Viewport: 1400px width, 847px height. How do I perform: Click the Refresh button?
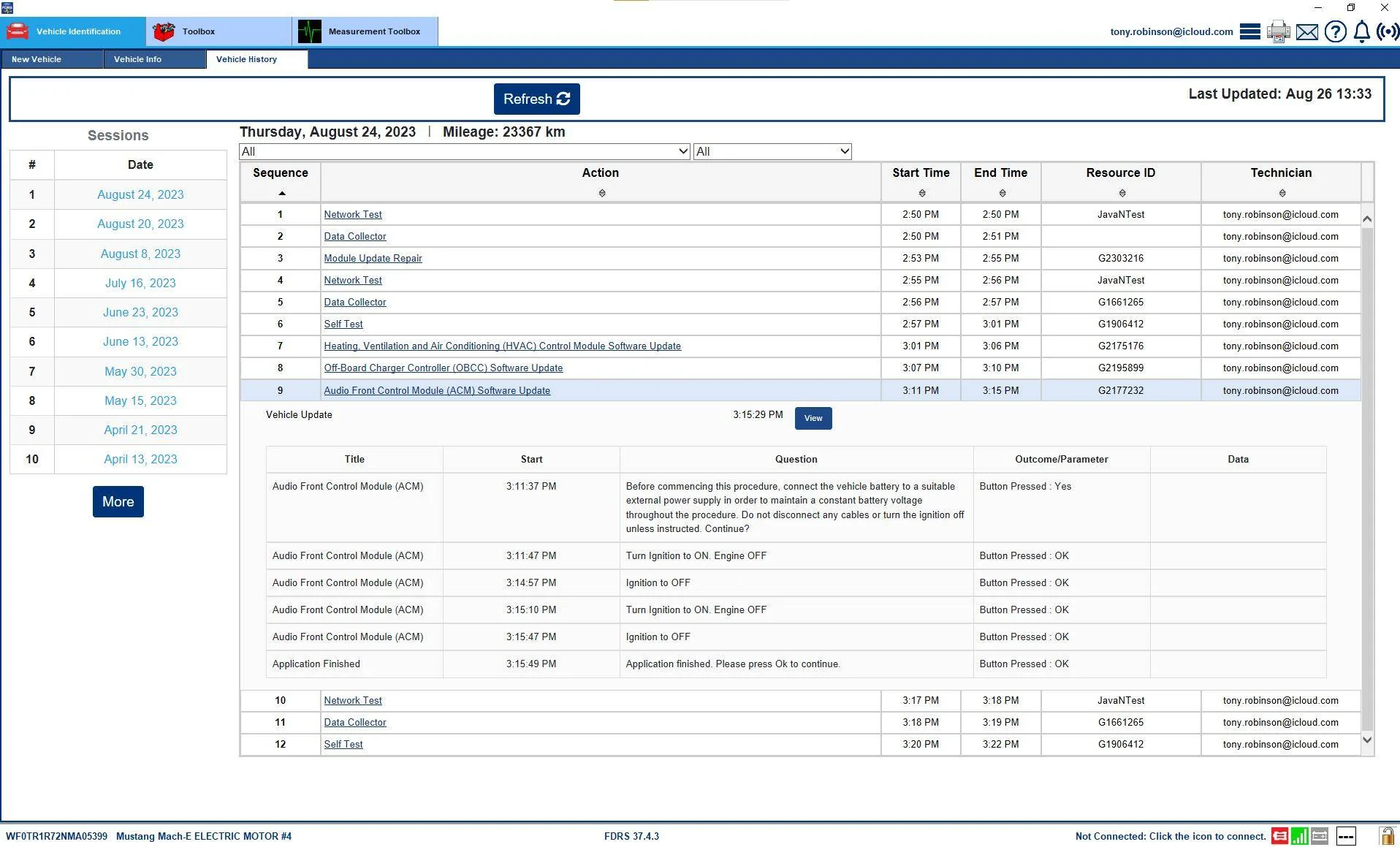(x=536, y=99)
